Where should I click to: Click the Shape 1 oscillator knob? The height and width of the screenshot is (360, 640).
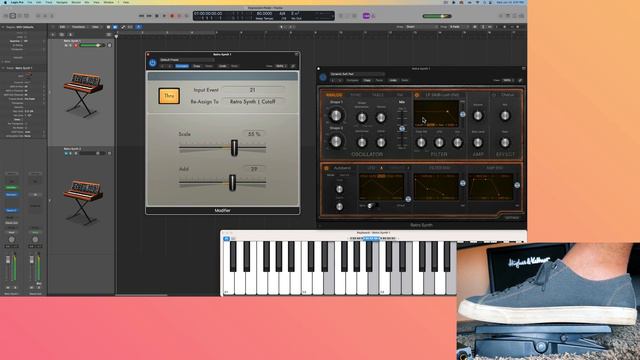[x=336, y=116]
